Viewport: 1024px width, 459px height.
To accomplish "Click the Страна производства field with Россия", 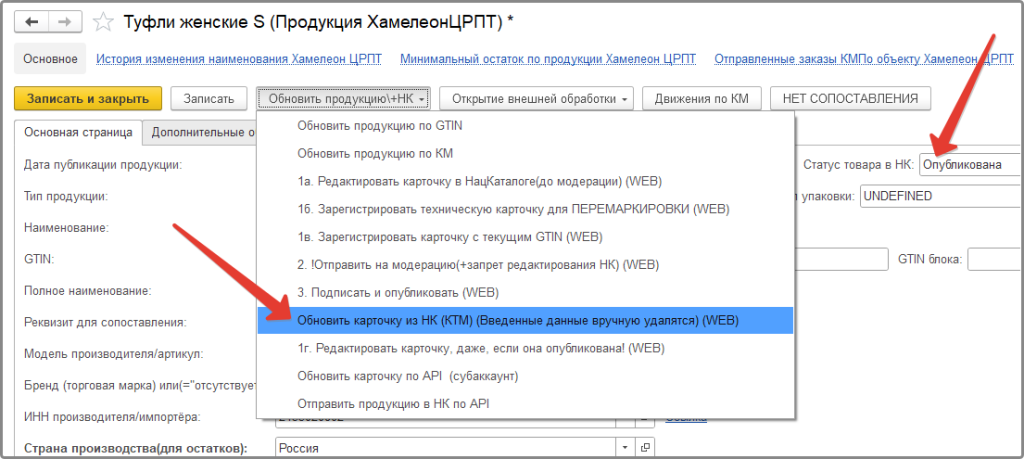I will (446, 448).
